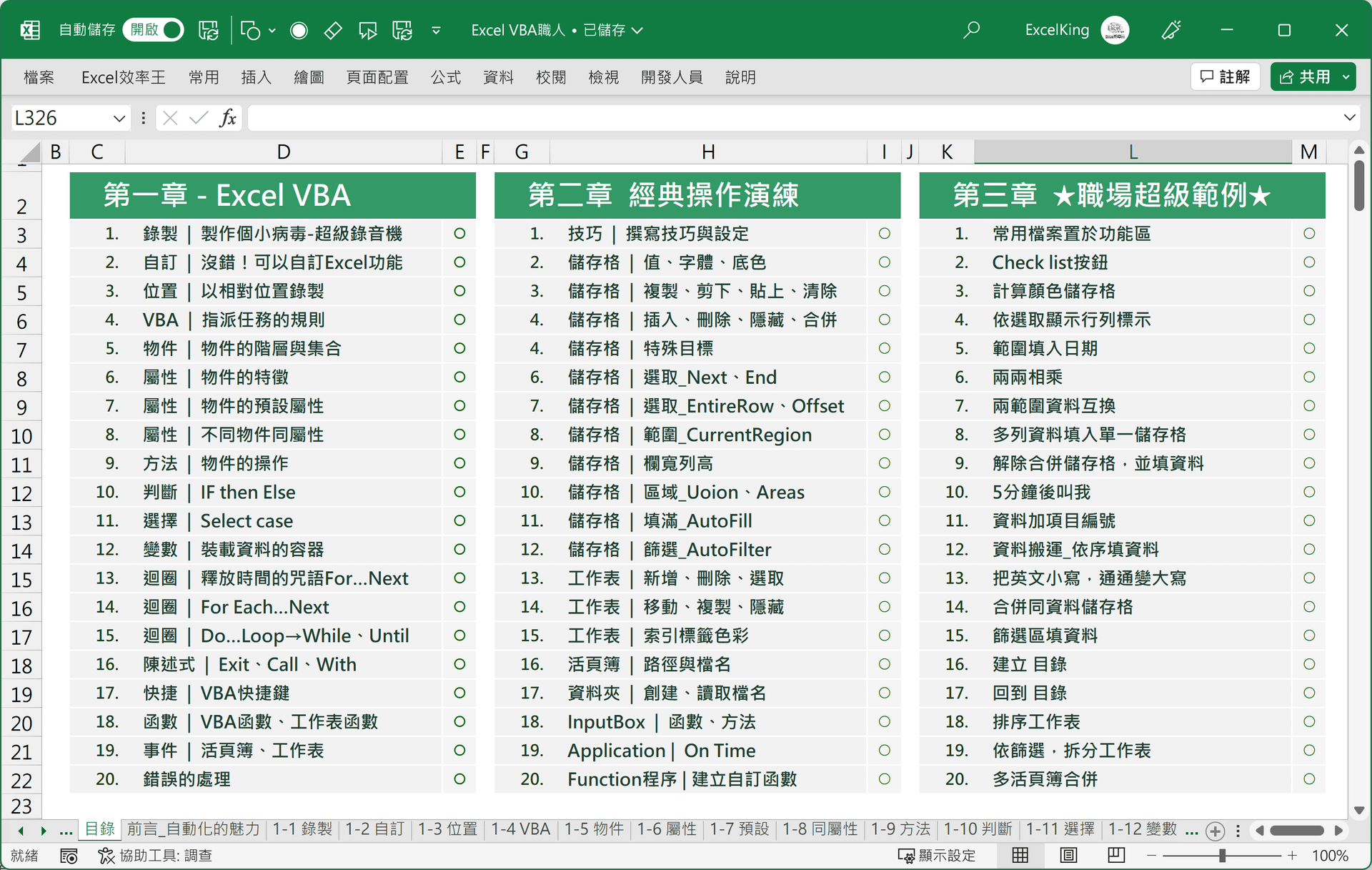Open the Name Box dropdown arrow
Image resolution: width=1372 pixels, height=870 pixels.
[x=119, y=118]
